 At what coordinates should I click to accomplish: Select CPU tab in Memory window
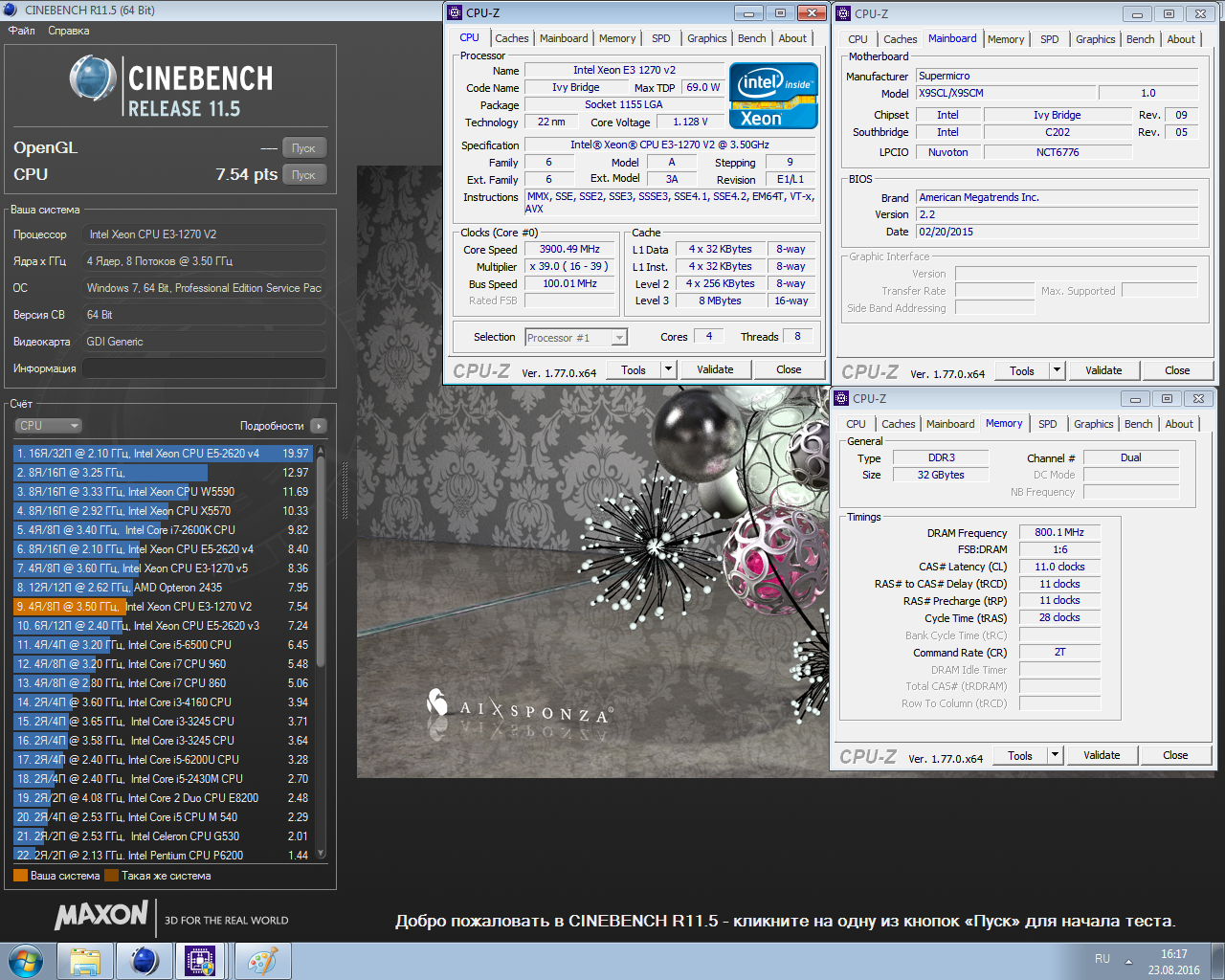coord(856,424)
